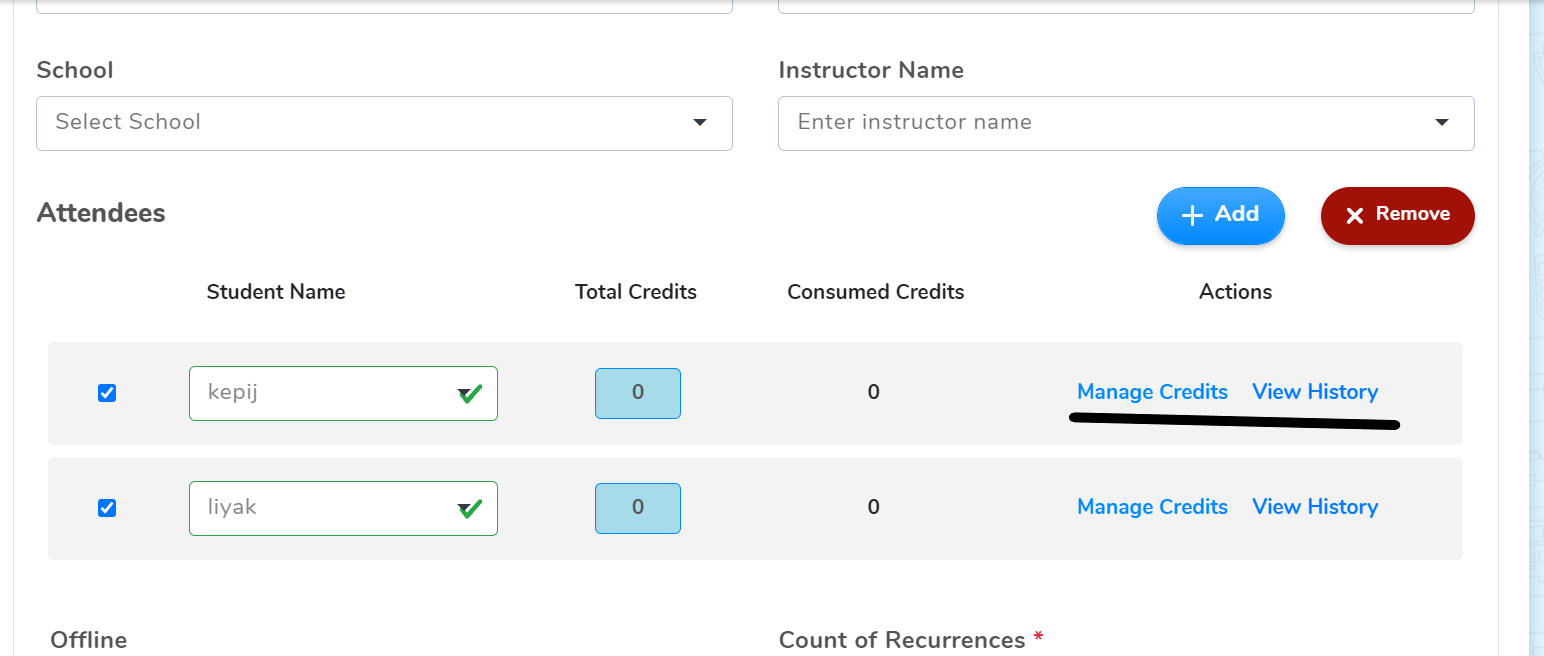This screenshot has width=1544, height=656.
Task: Open Manage Credits for liyak
Action: (x=1152, y=507)
